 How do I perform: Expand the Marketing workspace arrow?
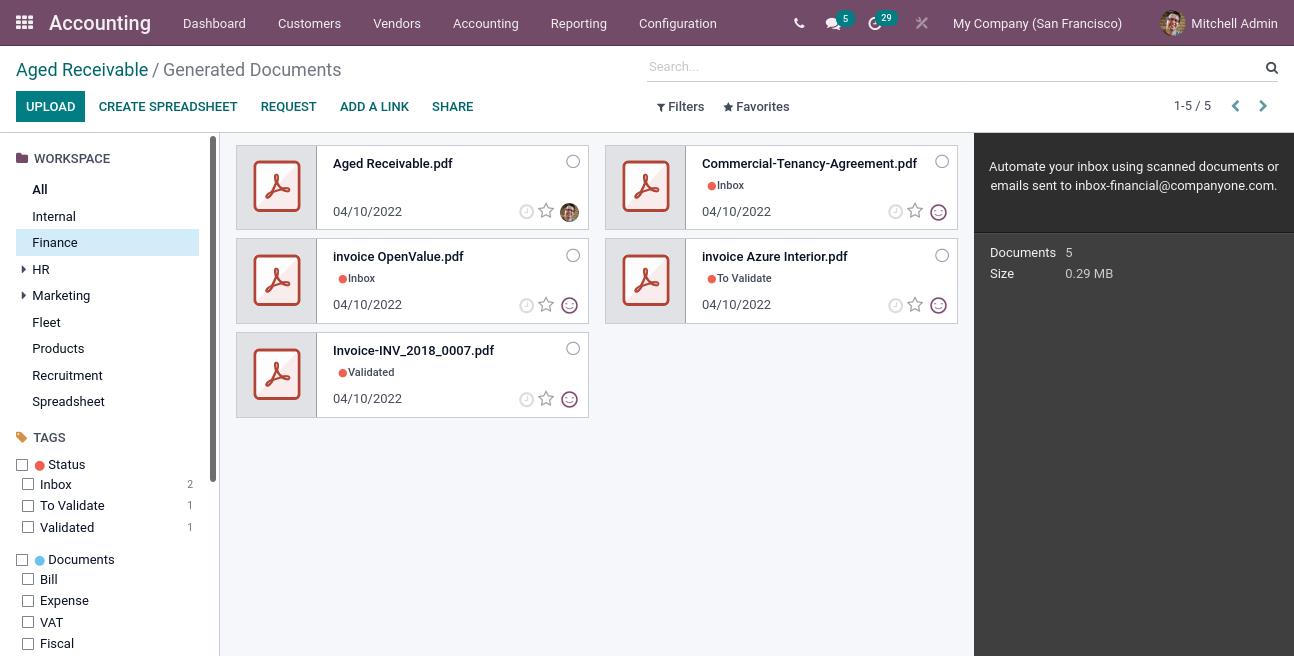(23, 295)
